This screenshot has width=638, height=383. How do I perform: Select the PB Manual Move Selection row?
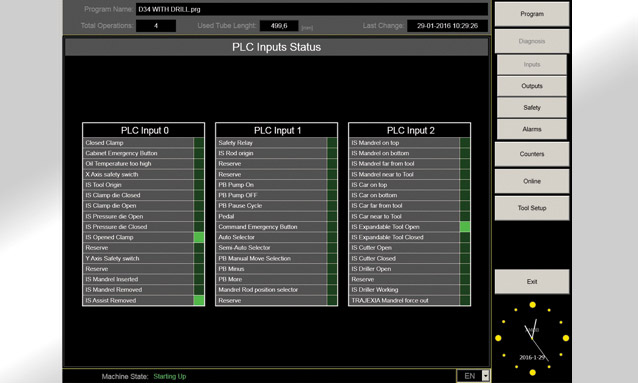[276, 258]
